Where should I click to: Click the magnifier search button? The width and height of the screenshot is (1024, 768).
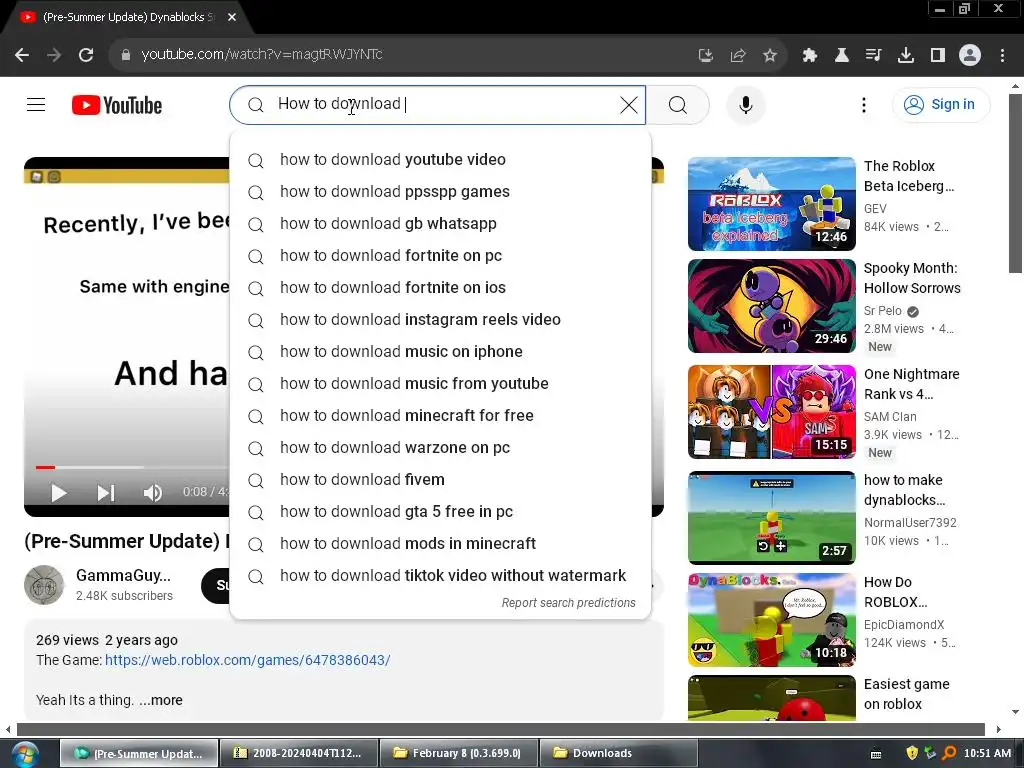pos(678,104)
